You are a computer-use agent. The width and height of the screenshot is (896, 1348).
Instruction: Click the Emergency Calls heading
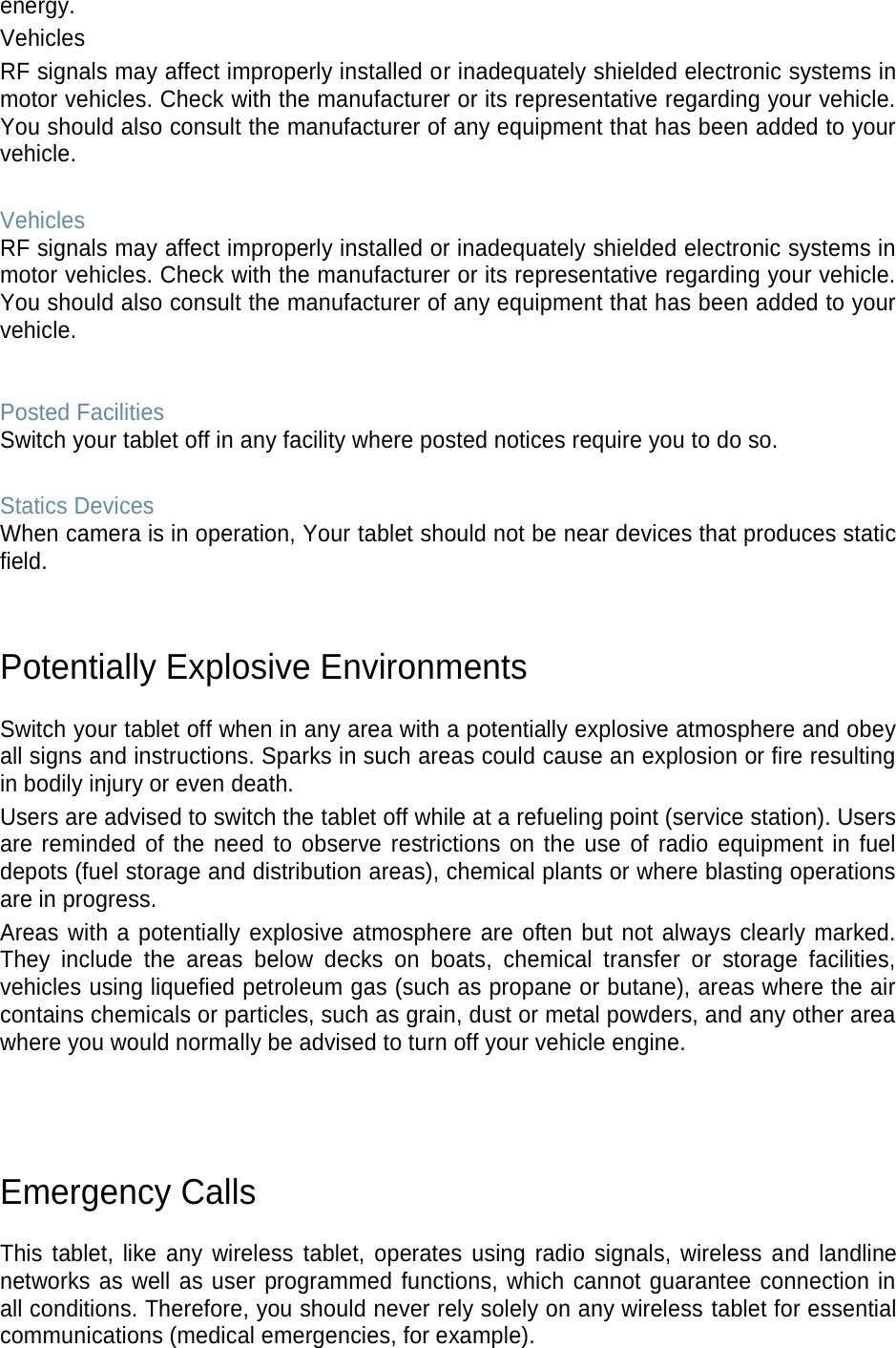point(128,1192)
